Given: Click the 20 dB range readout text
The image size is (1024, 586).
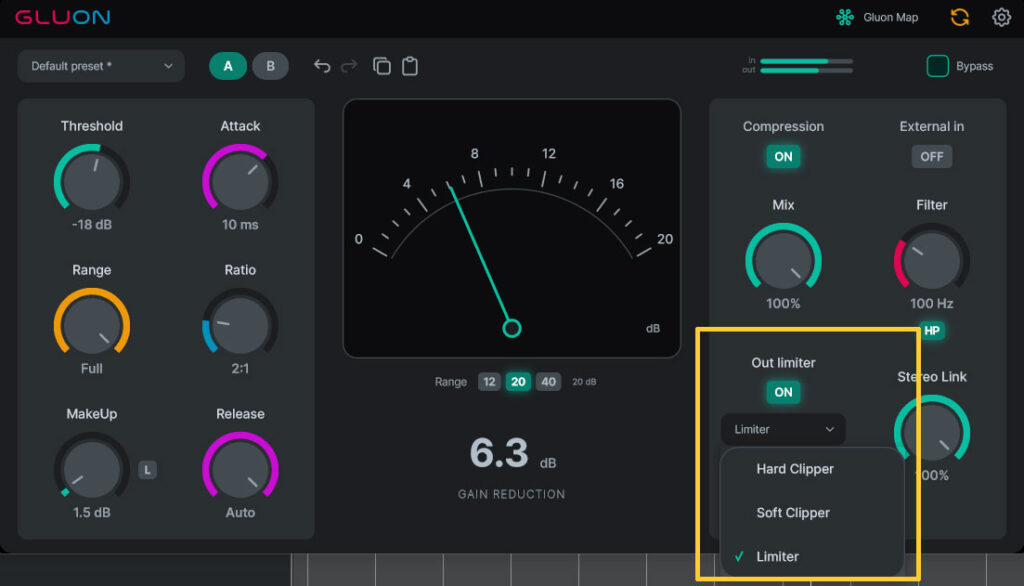Looking at the screenshot, I should pyautogui.click(x=584, y=382).
